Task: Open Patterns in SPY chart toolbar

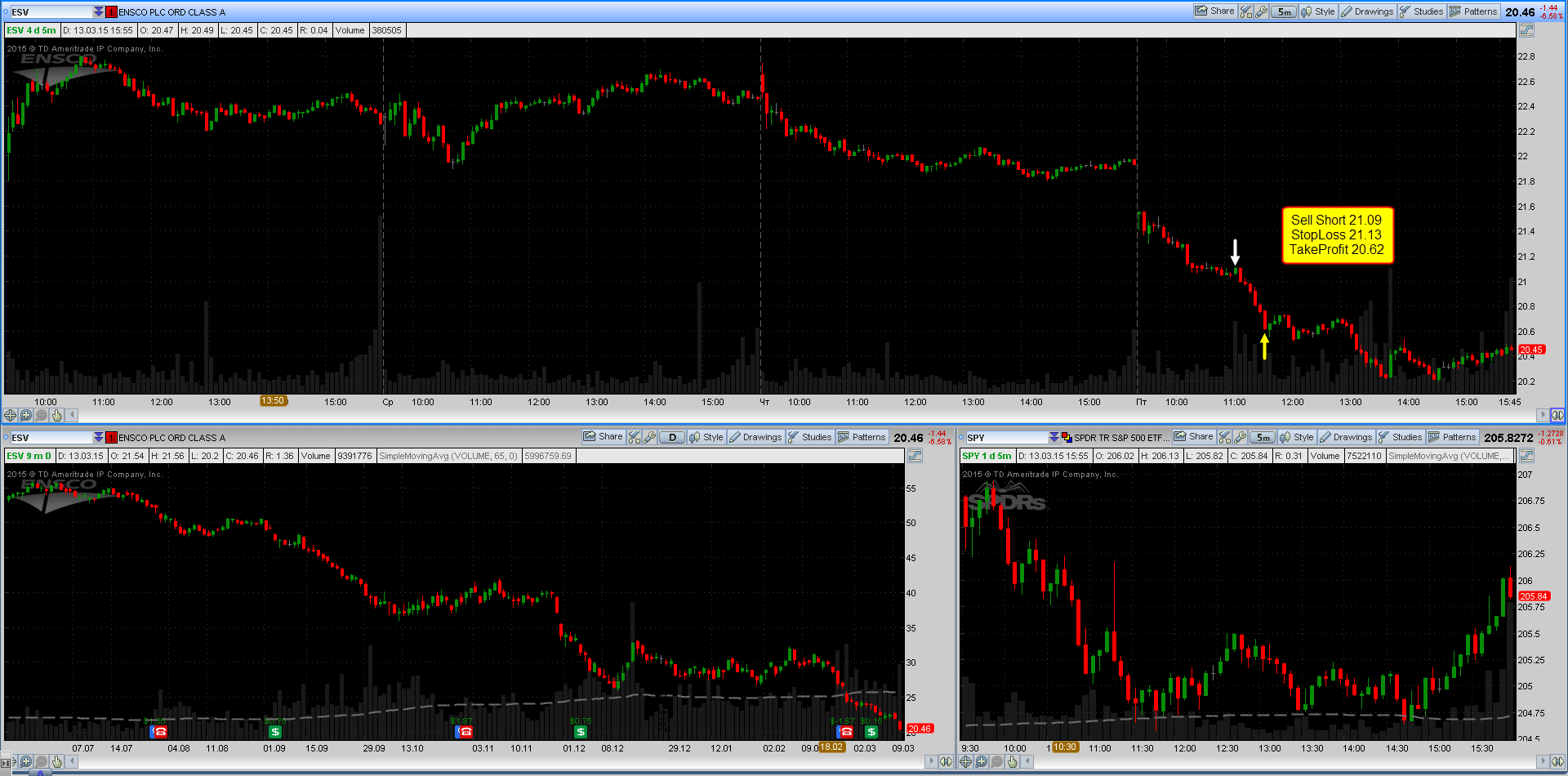Action: tap(1452, 437)
